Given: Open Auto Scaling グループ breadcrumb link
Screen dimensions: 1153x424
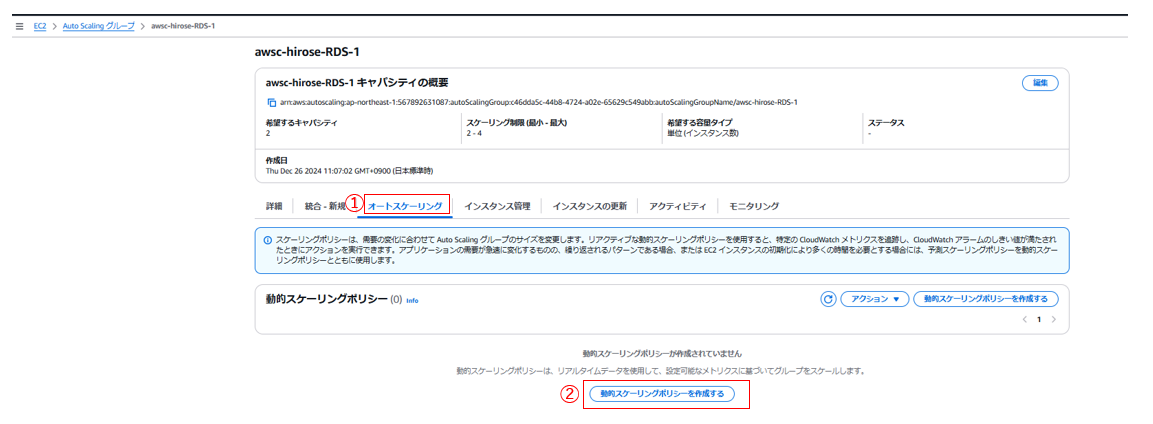Looking at the screenshot, I should [x=99, y=26].
